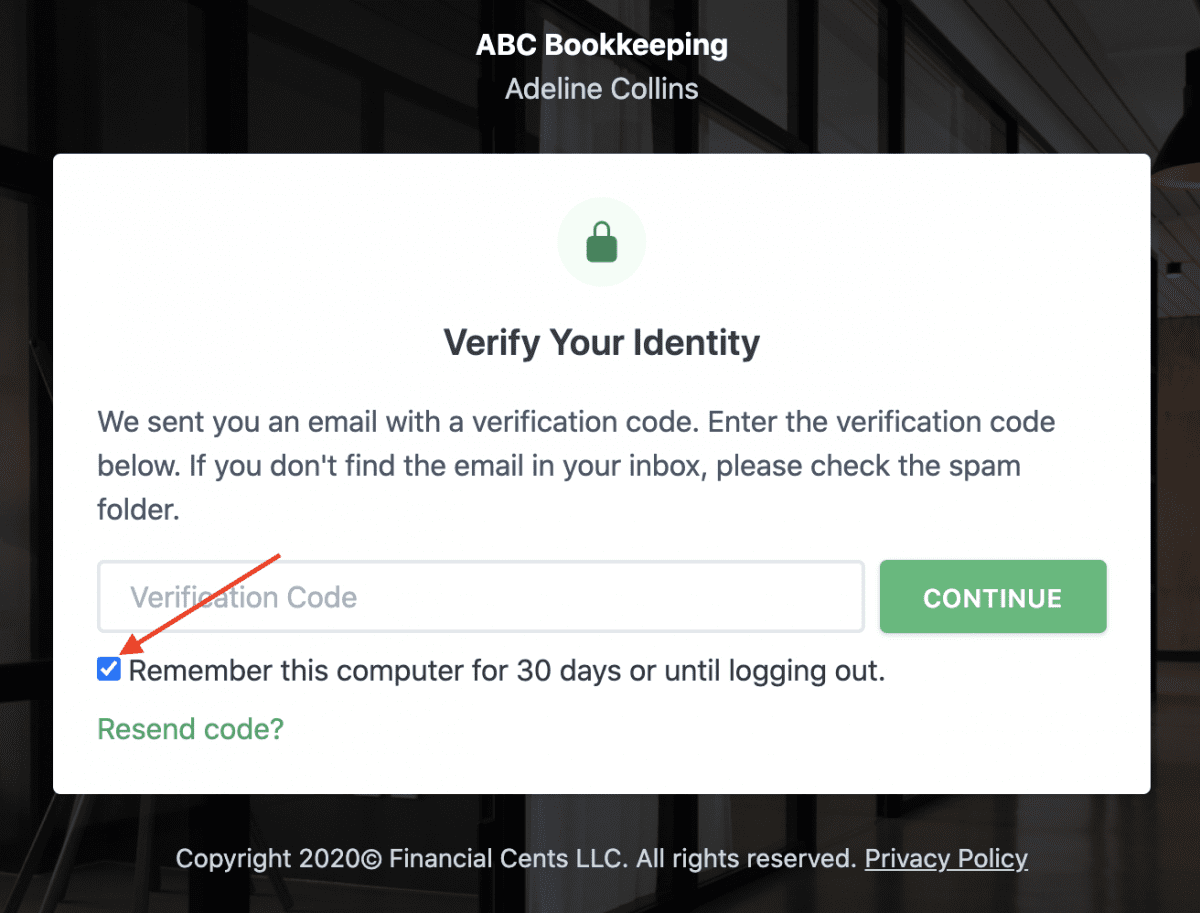The width and height of the screenshot is (1200, 913).
Task: Click the green padlock icon
Action: click(601, 242)
